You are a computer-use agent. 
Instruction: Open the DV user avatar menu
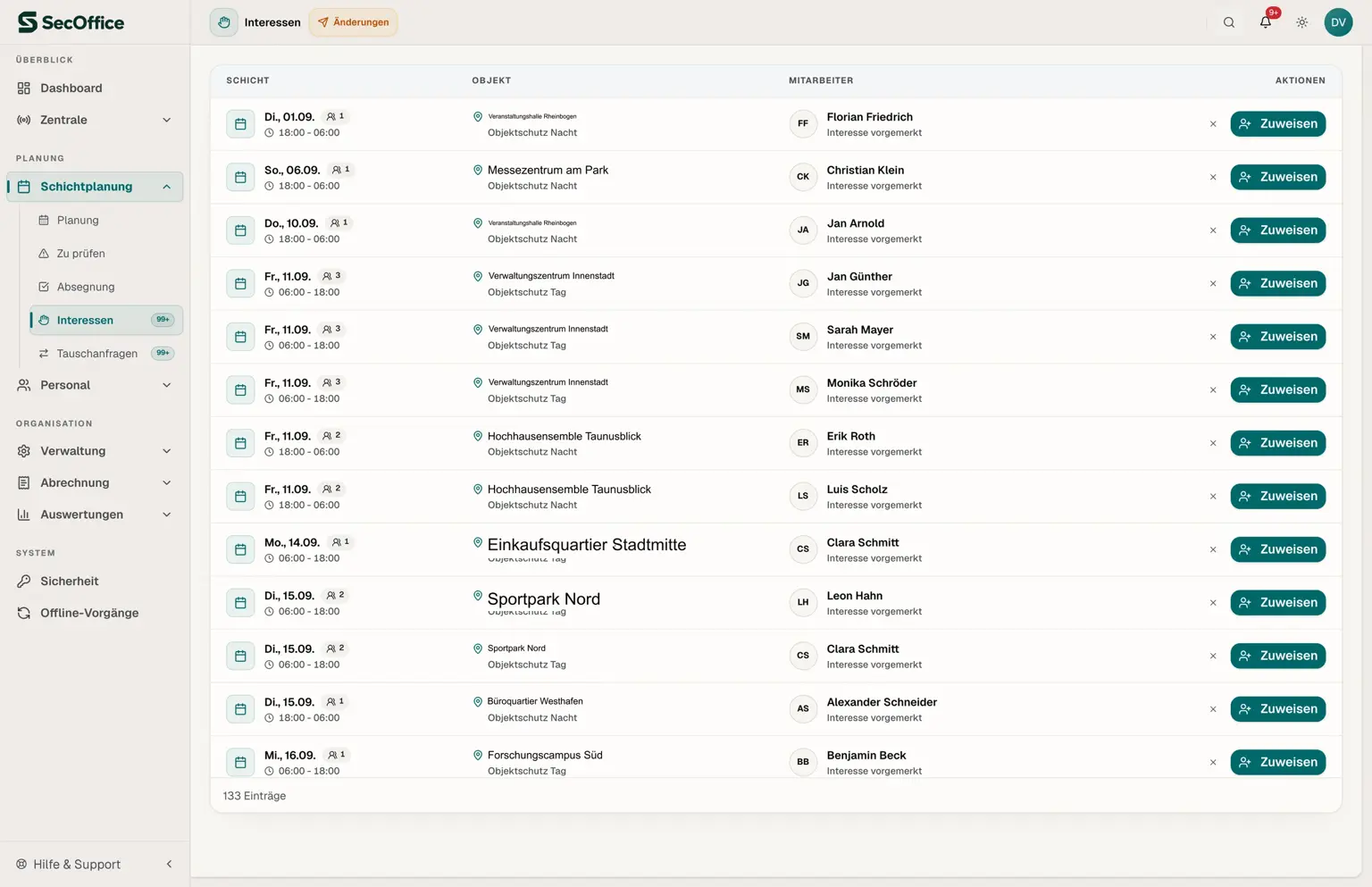point(1338,22)
